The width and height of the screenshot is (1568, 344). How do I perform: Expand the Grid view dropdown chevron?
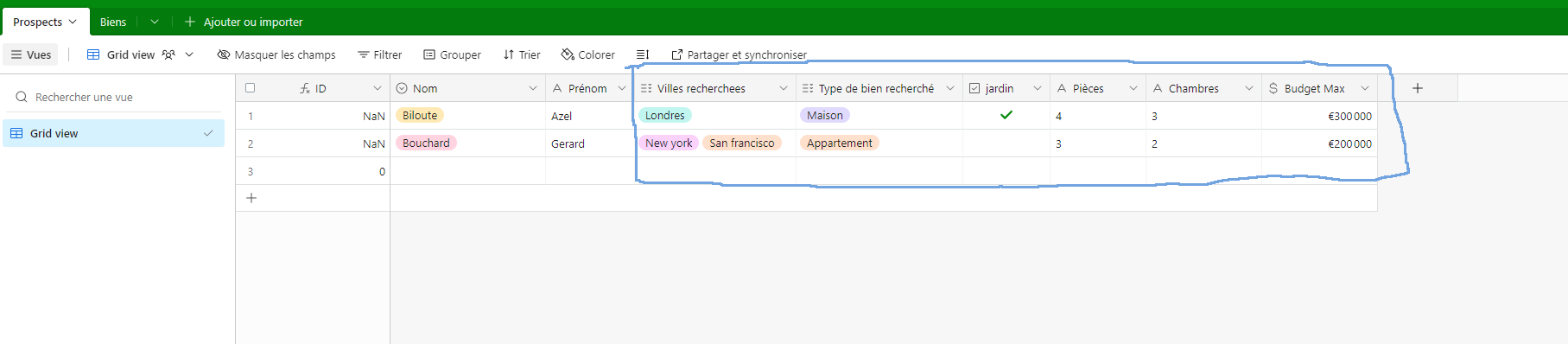tap(189, 54)
